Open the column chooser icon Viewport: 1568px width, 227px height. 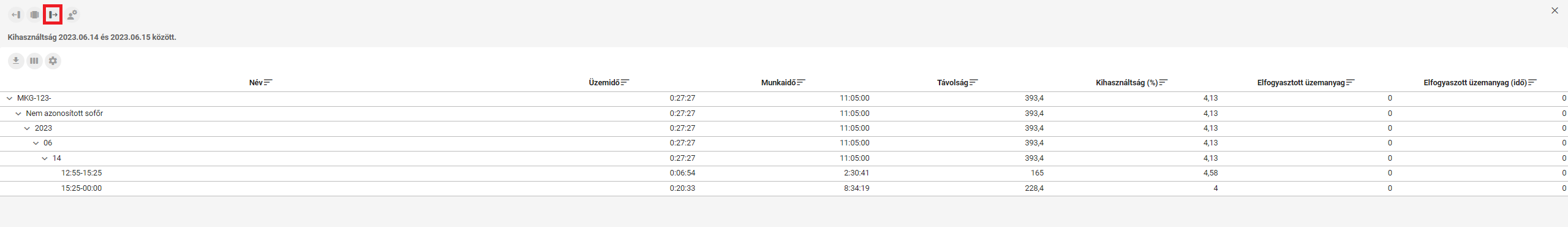(34, 61)
